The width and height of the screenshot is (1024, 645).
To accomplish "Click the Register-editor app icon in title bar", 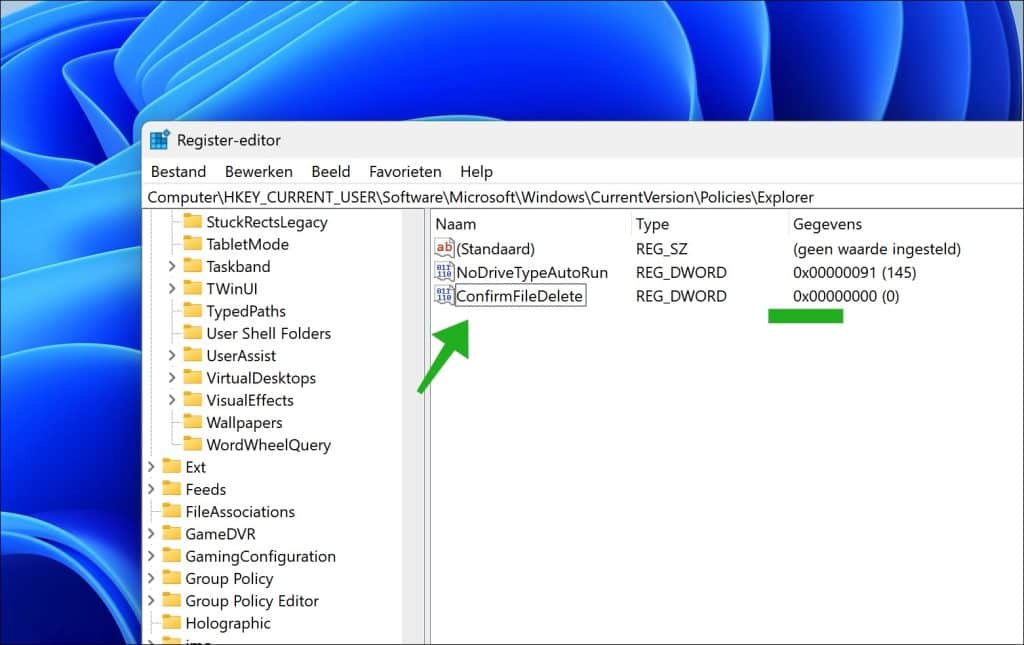I will [160, 140].
